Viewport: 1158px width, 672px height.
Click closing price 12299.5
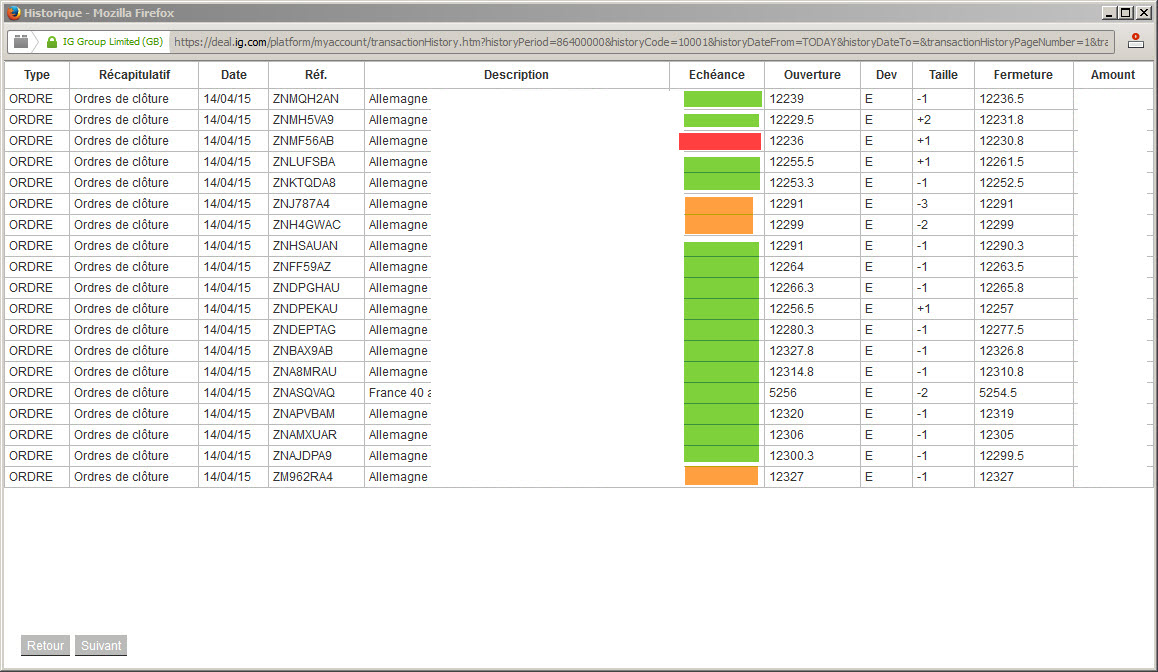coord(1001,456)
